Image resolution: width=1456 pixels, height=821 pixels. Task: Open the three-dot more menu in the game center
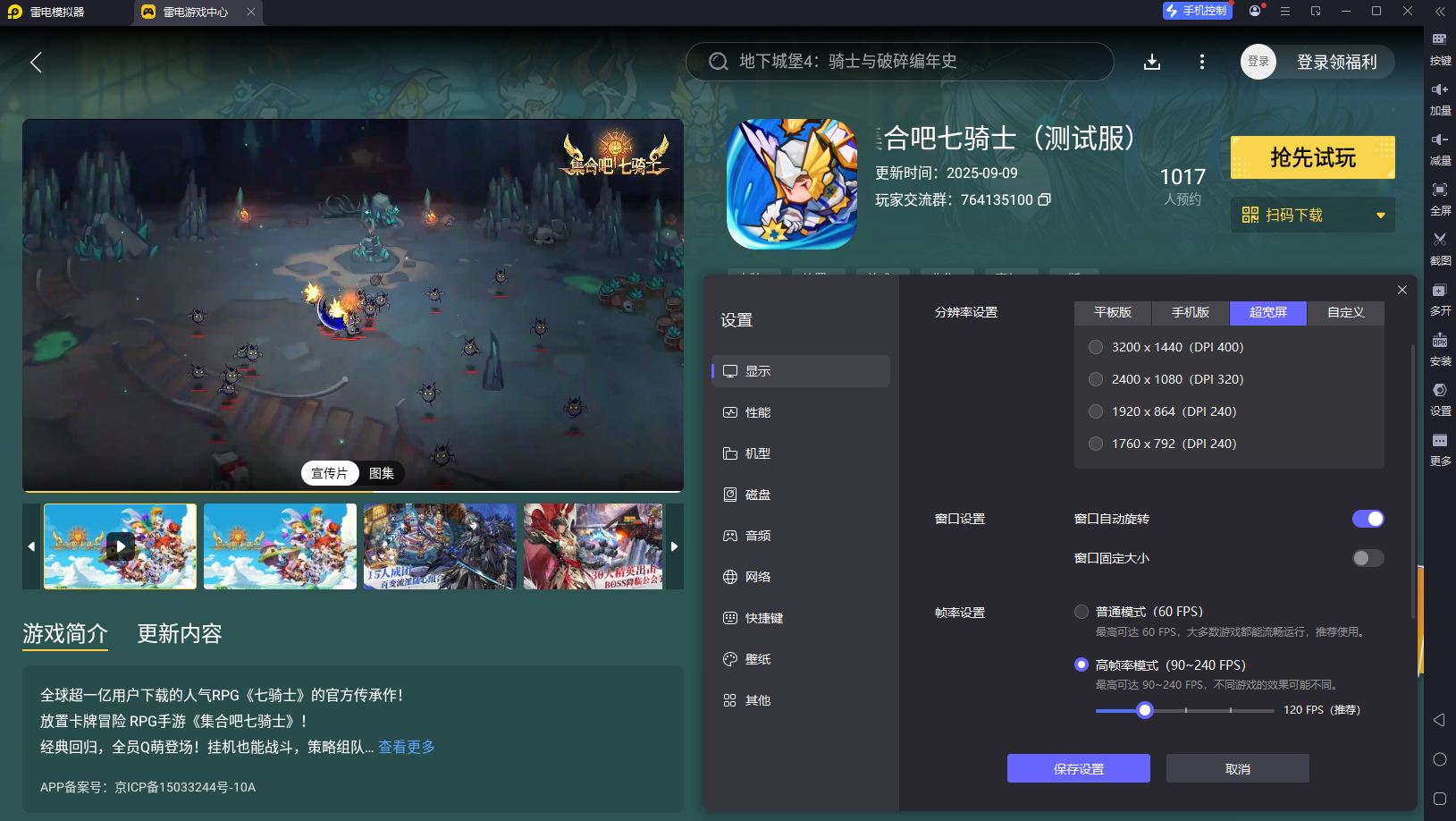coord(1202,62)
